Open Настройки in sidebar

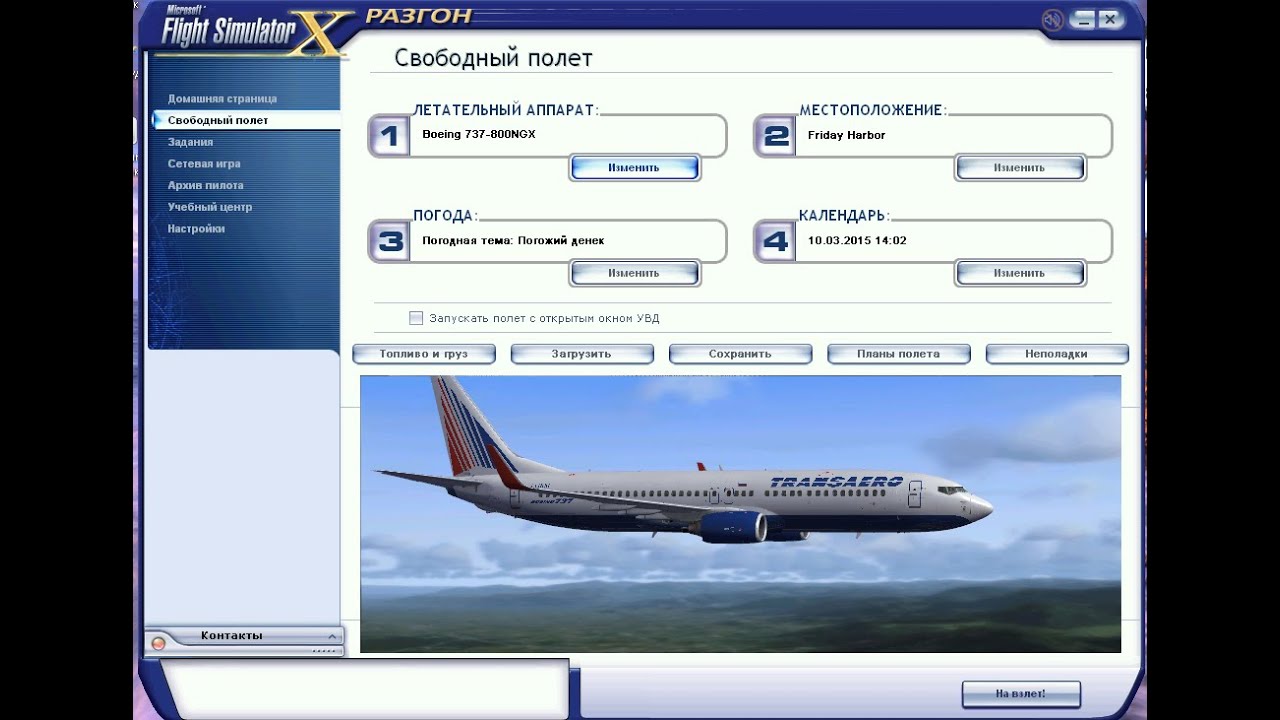click(x=196, y=229)
